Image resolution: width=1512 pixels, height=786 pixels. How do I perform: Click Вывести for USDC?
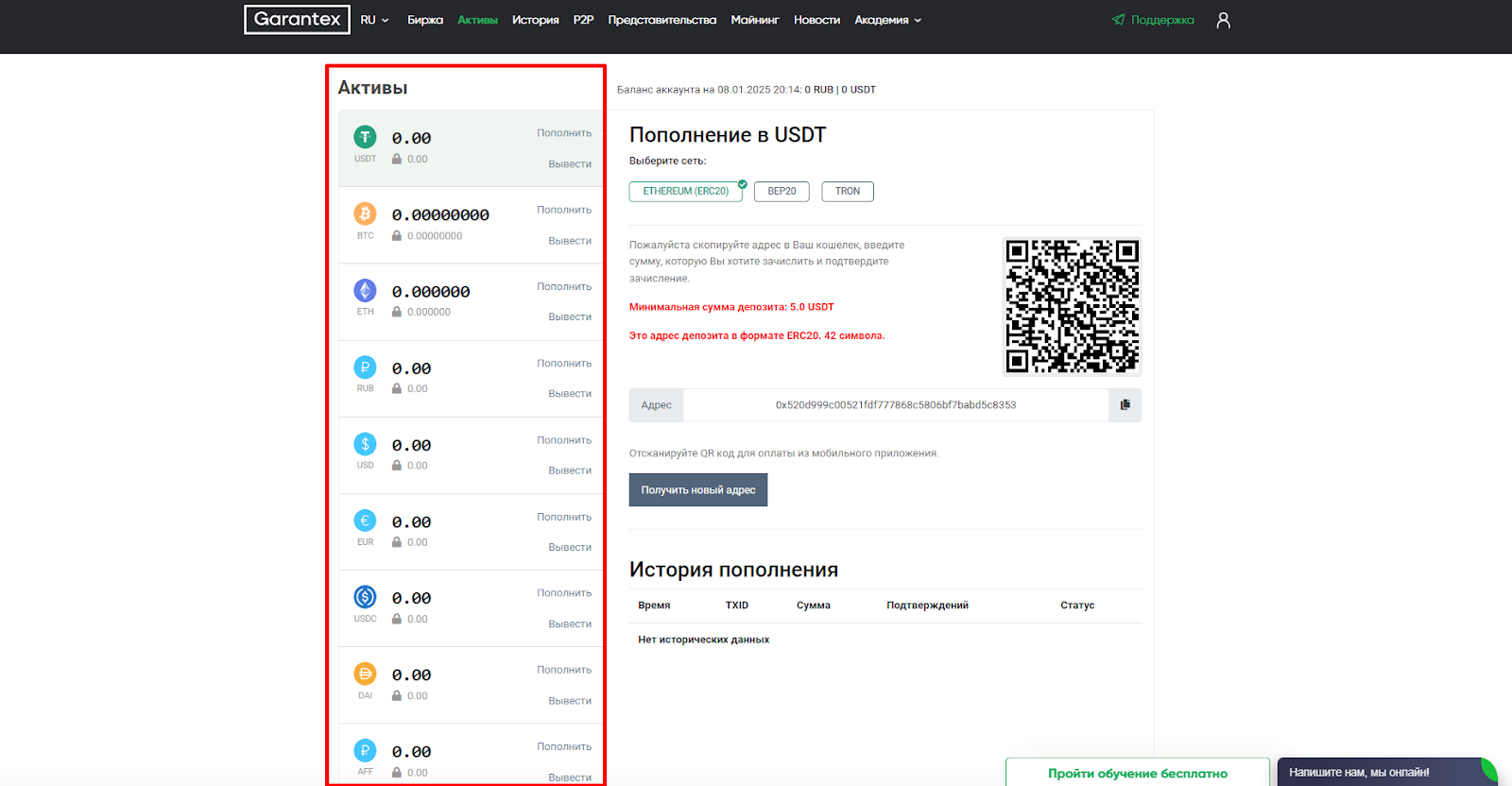click(x=570, y=624)
